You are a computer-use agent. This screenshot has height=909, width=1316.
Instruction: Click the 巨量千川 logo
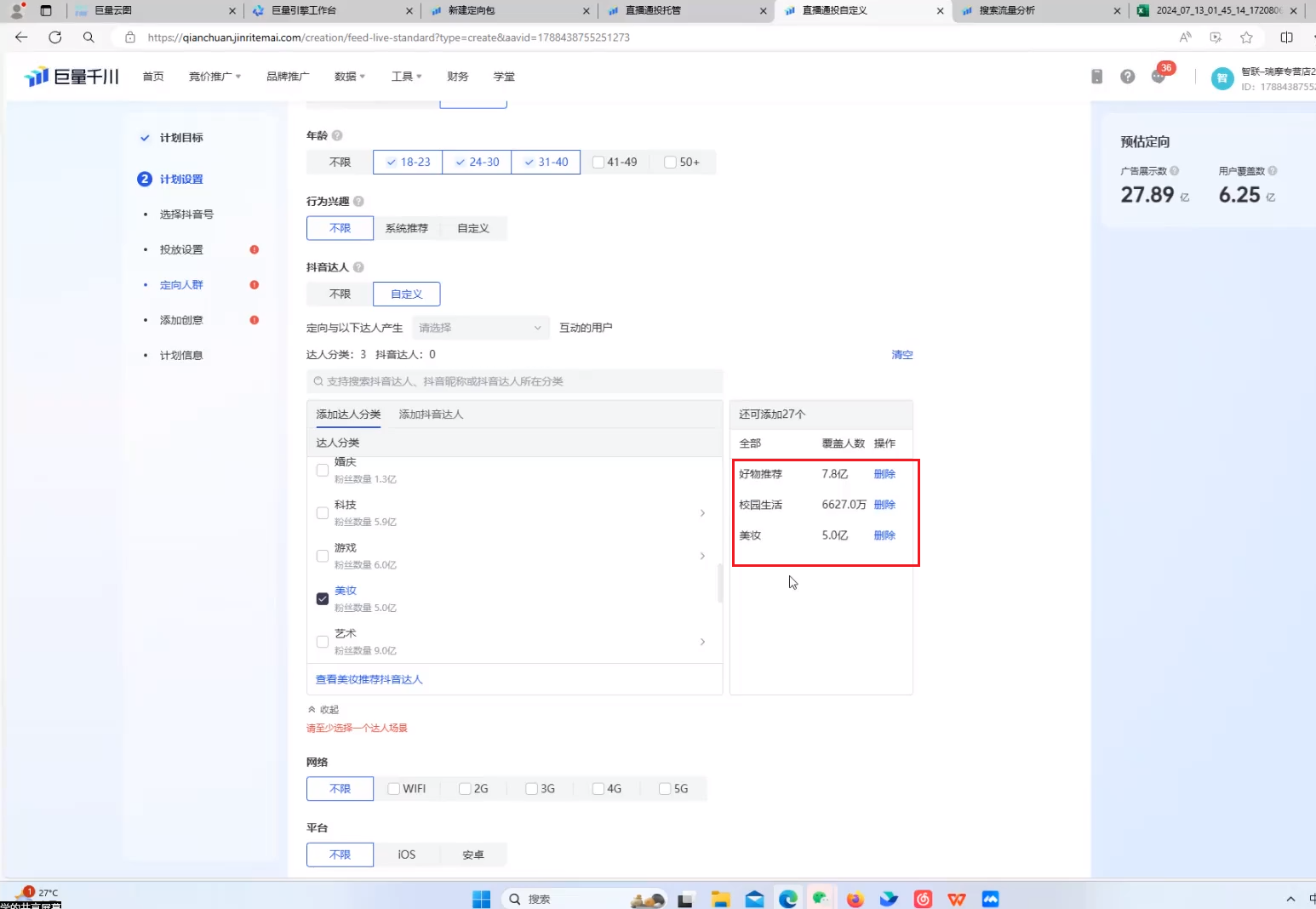[72, 77]
